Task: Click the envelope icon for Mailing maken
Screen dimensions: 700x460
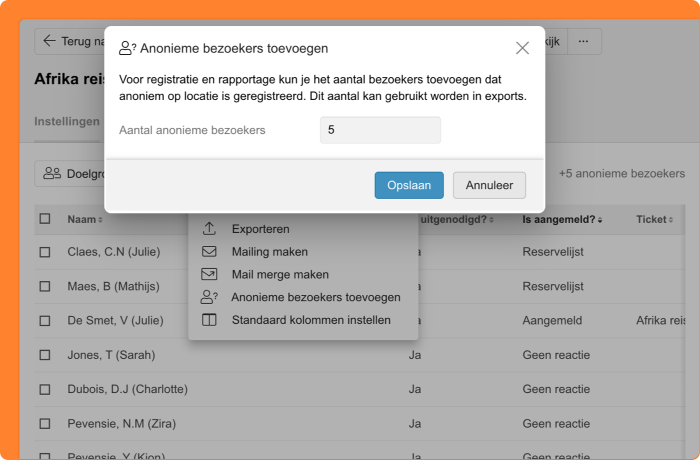Action: pos(209,251)
